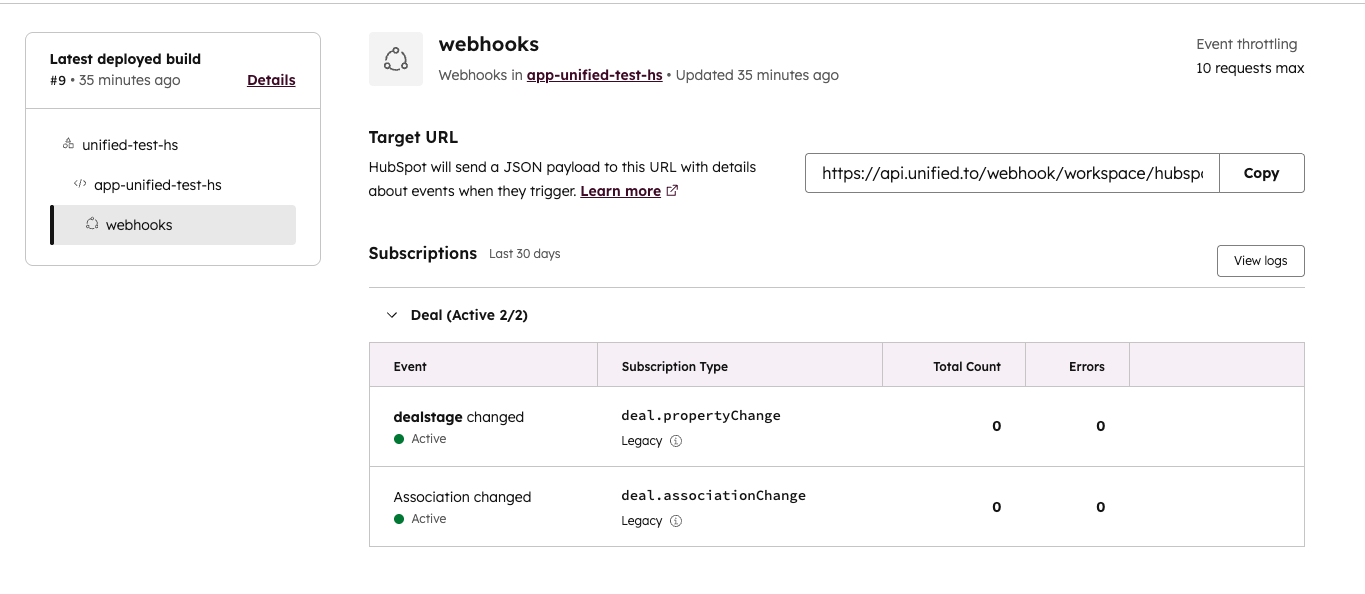Click the green Active dot under dealstage changed

coord(399,439)
